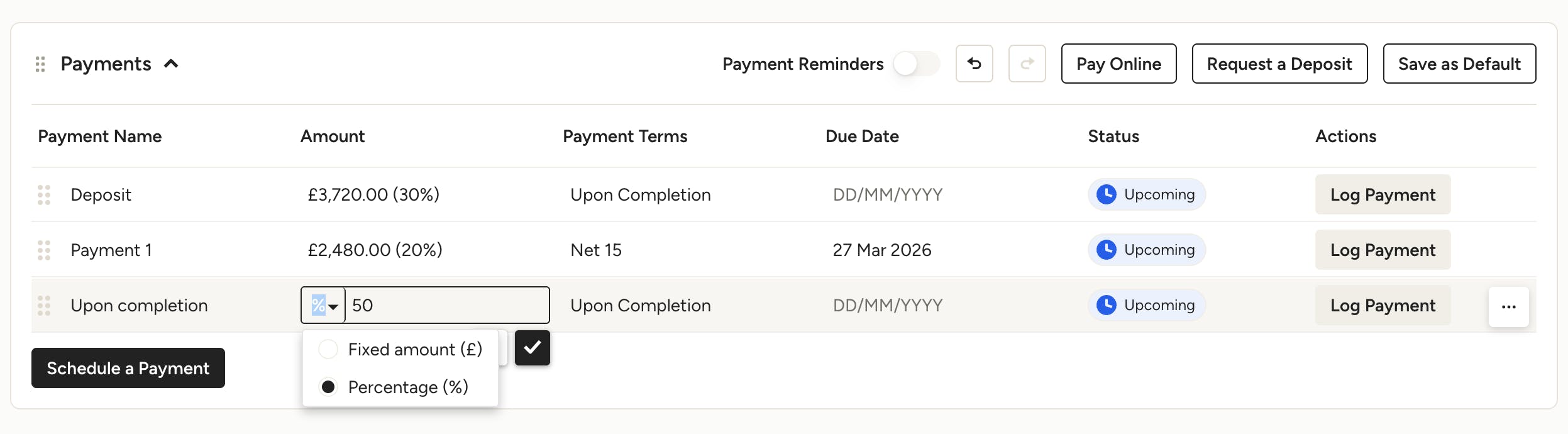Select the Fixed amount (£) radio option

tap(328, 349)
